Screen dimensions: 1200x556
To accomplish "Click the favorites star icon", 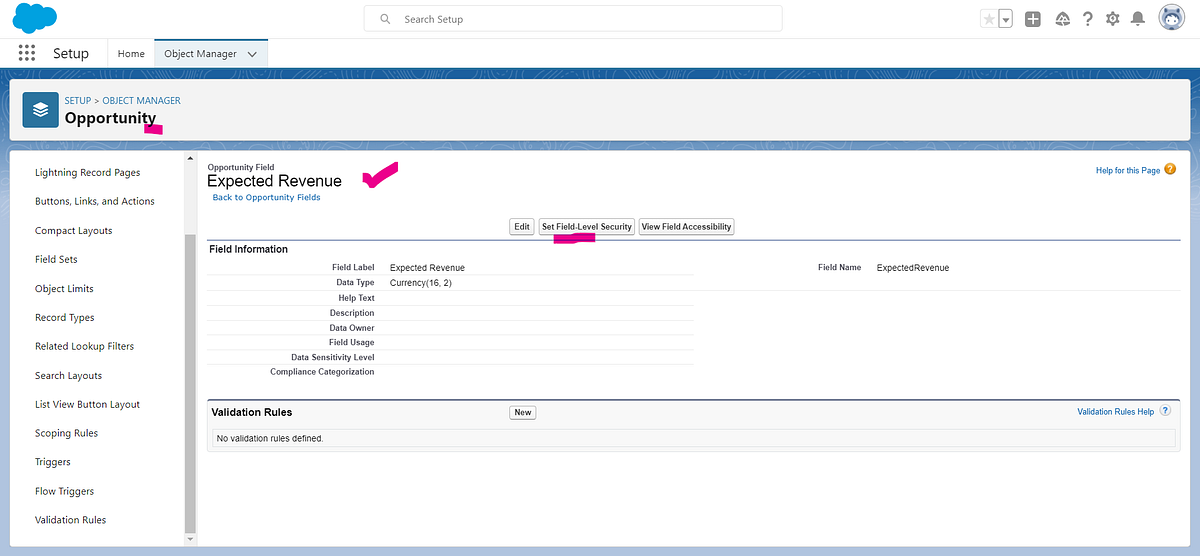I will (989, 19).
